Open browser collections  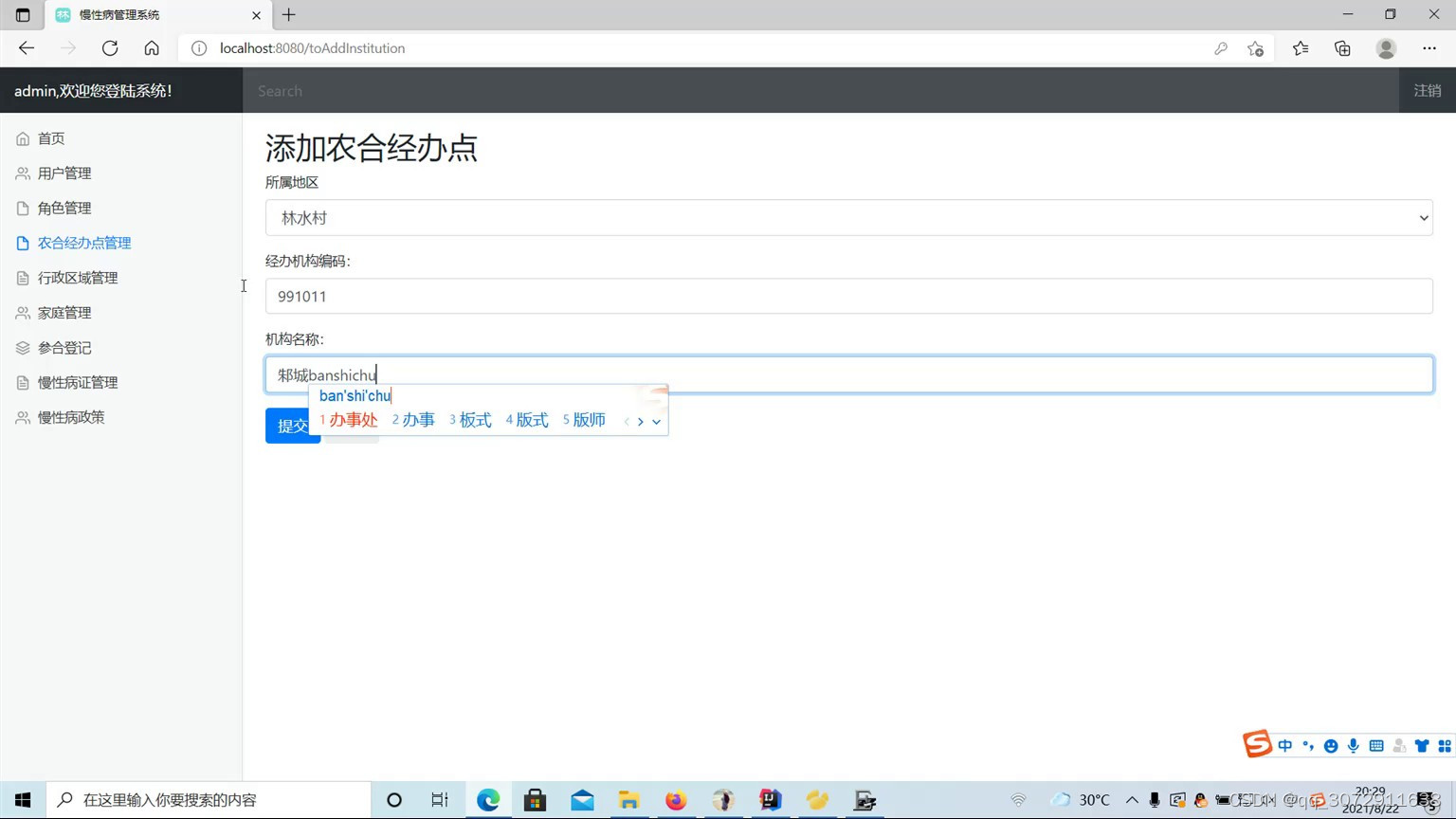click(x=1342, y=48)
